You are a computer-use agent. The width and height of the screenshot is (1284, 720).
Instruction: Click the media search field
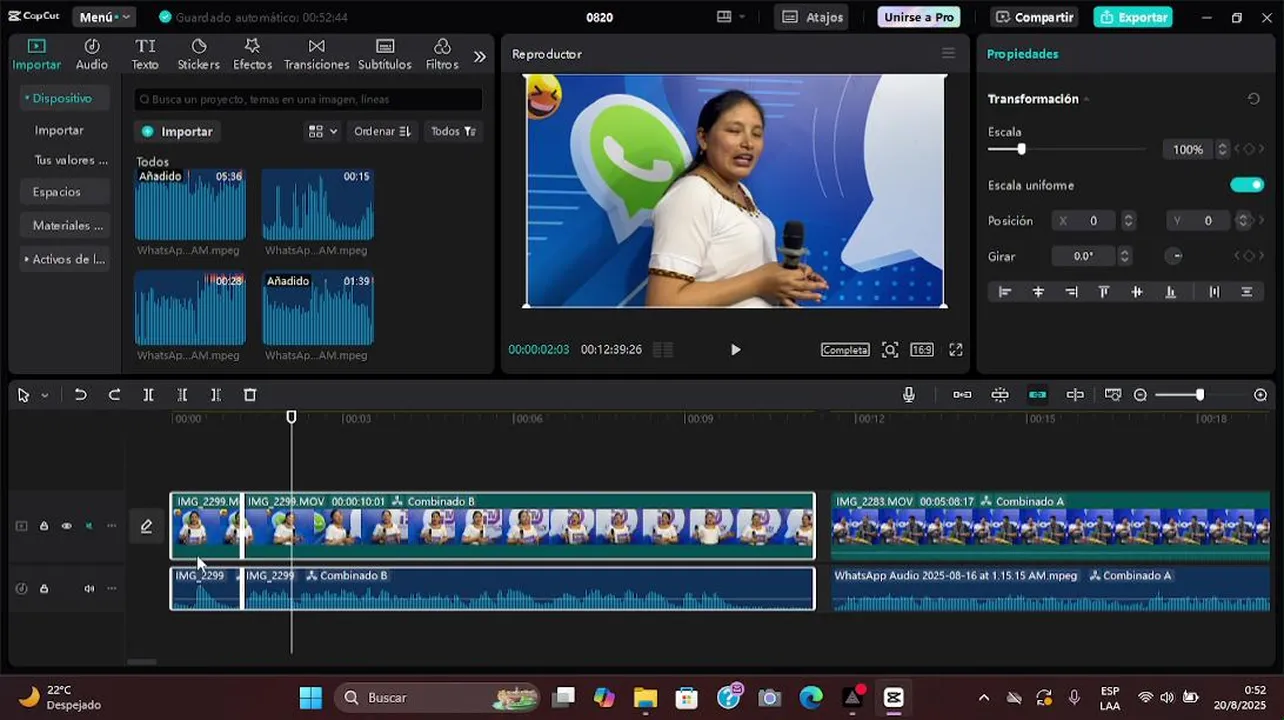point(309,99)
